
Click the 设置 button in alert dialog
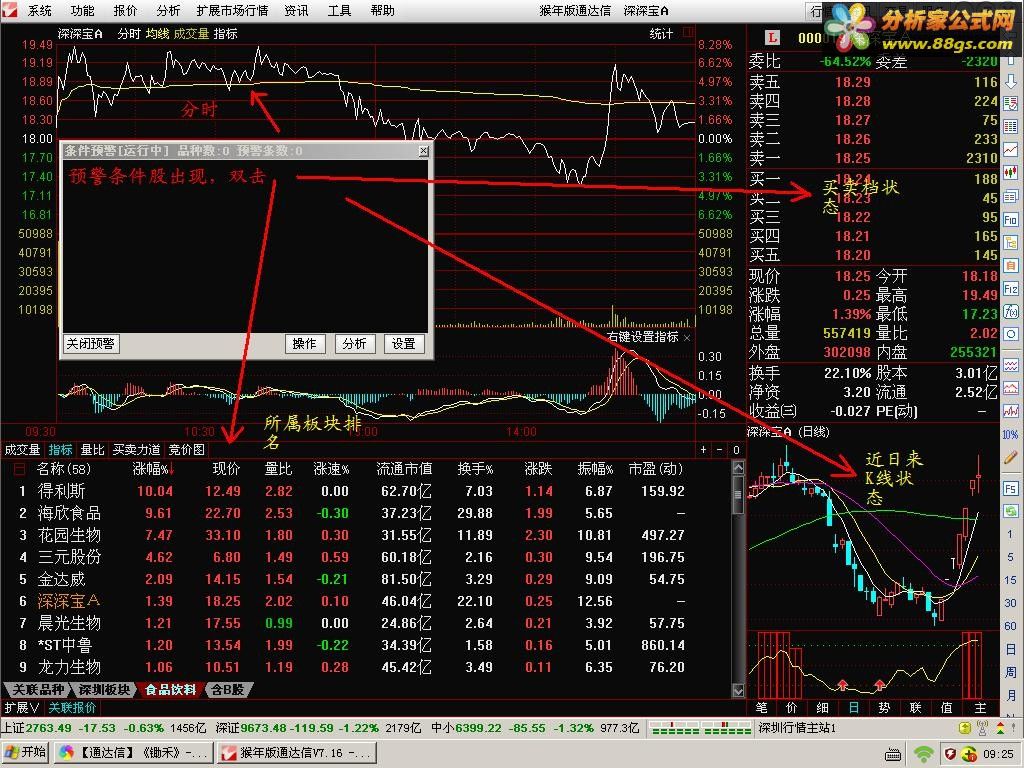tap(404, 344)
